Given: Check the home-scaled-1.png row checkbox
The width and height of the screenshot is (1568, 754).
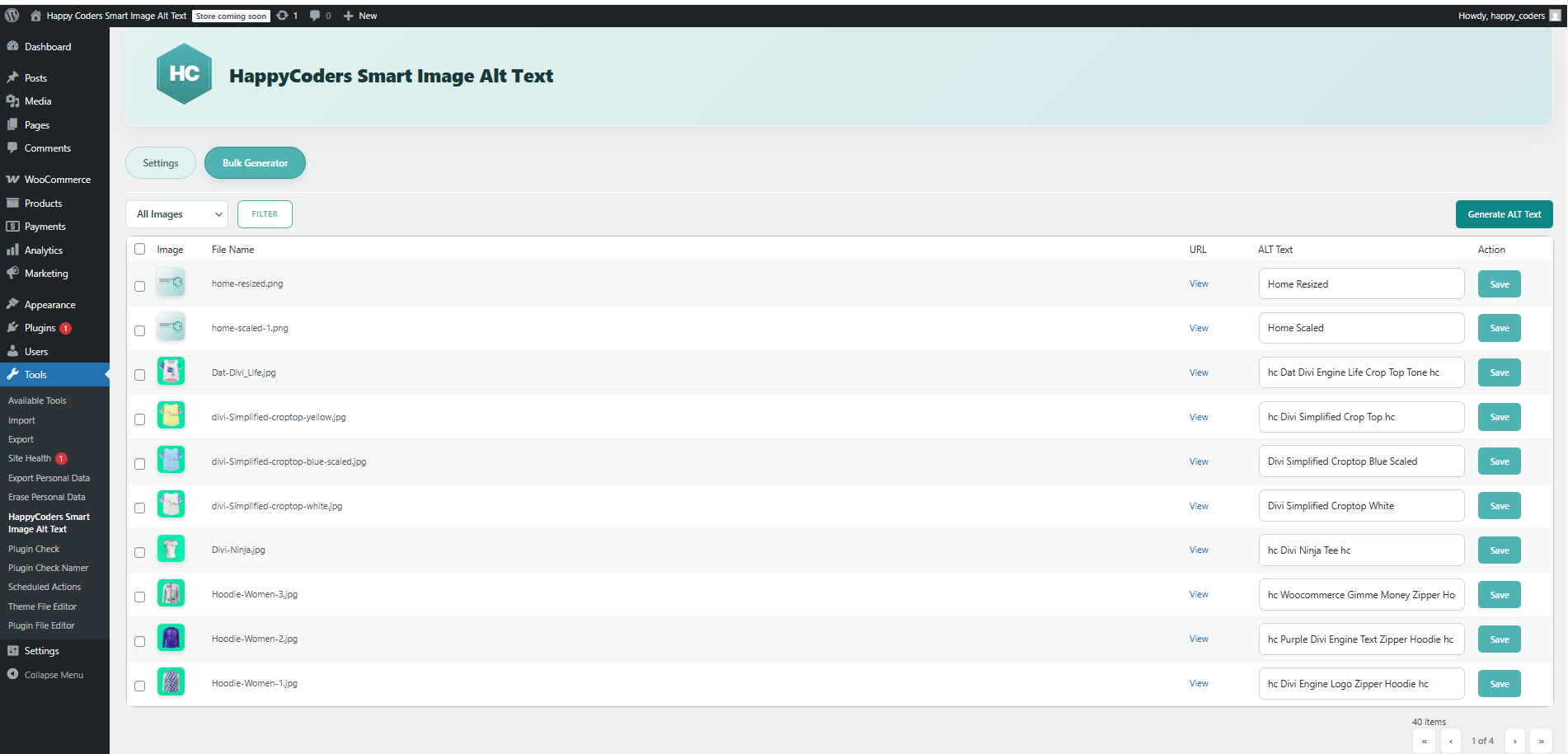Looking at the screenshot, I should pos(139,330).
